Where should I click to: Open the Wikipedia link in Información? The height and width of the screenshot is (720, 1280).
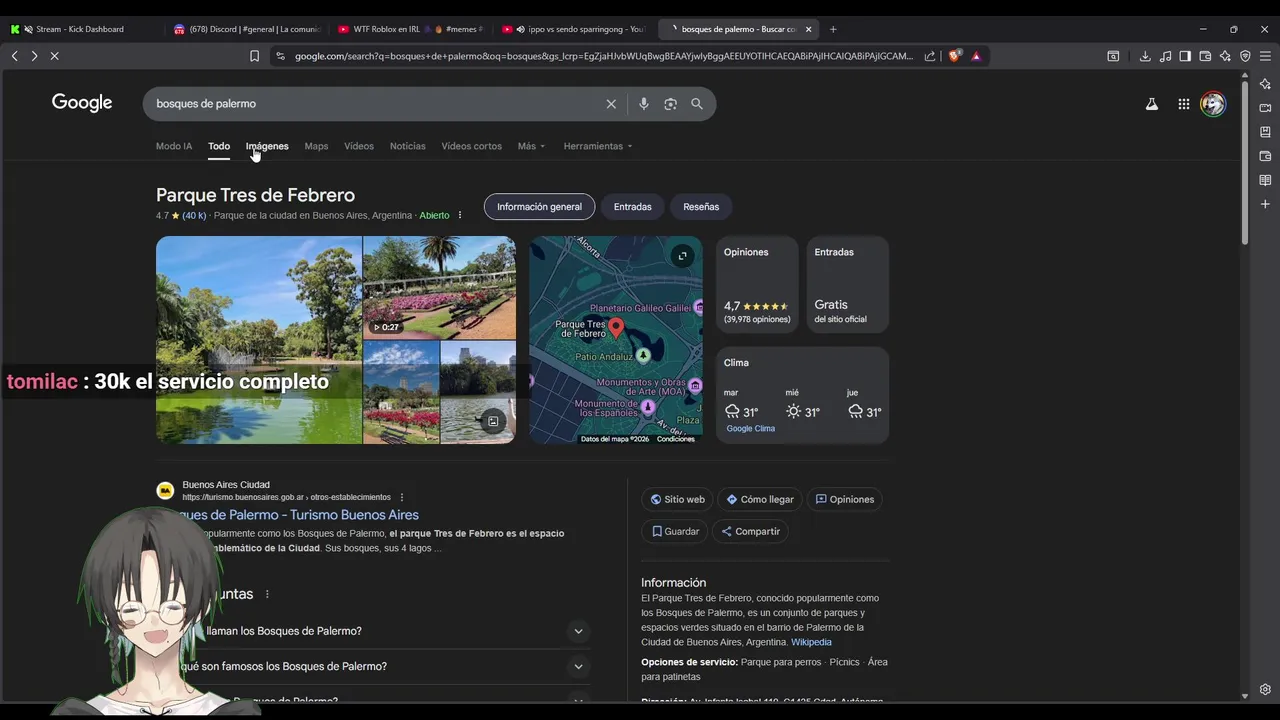pos(811,642)
